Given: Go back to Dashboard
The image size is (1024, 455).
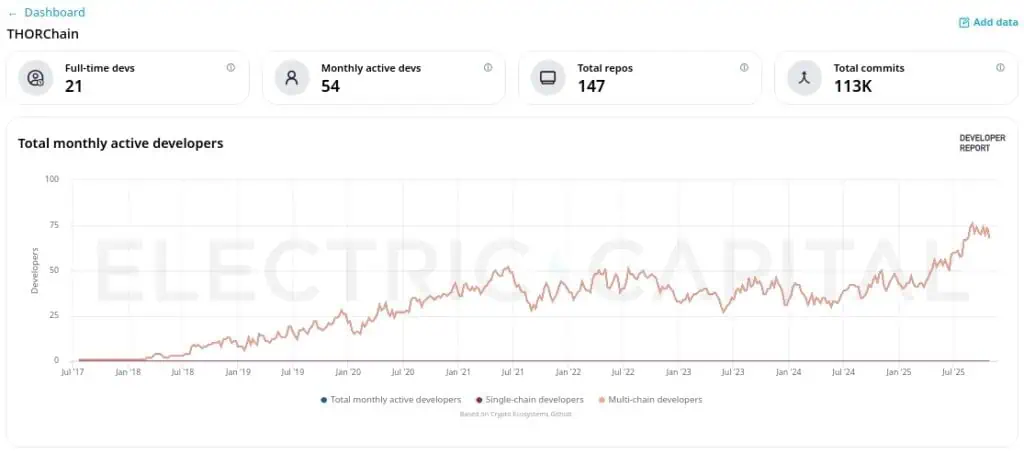Looking at the screenshot, I should tap(46, 13).
